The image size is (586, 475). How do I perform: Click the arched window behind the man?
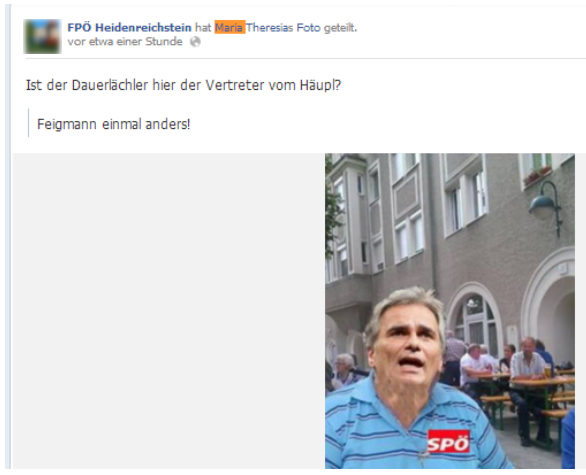(475, 321)
